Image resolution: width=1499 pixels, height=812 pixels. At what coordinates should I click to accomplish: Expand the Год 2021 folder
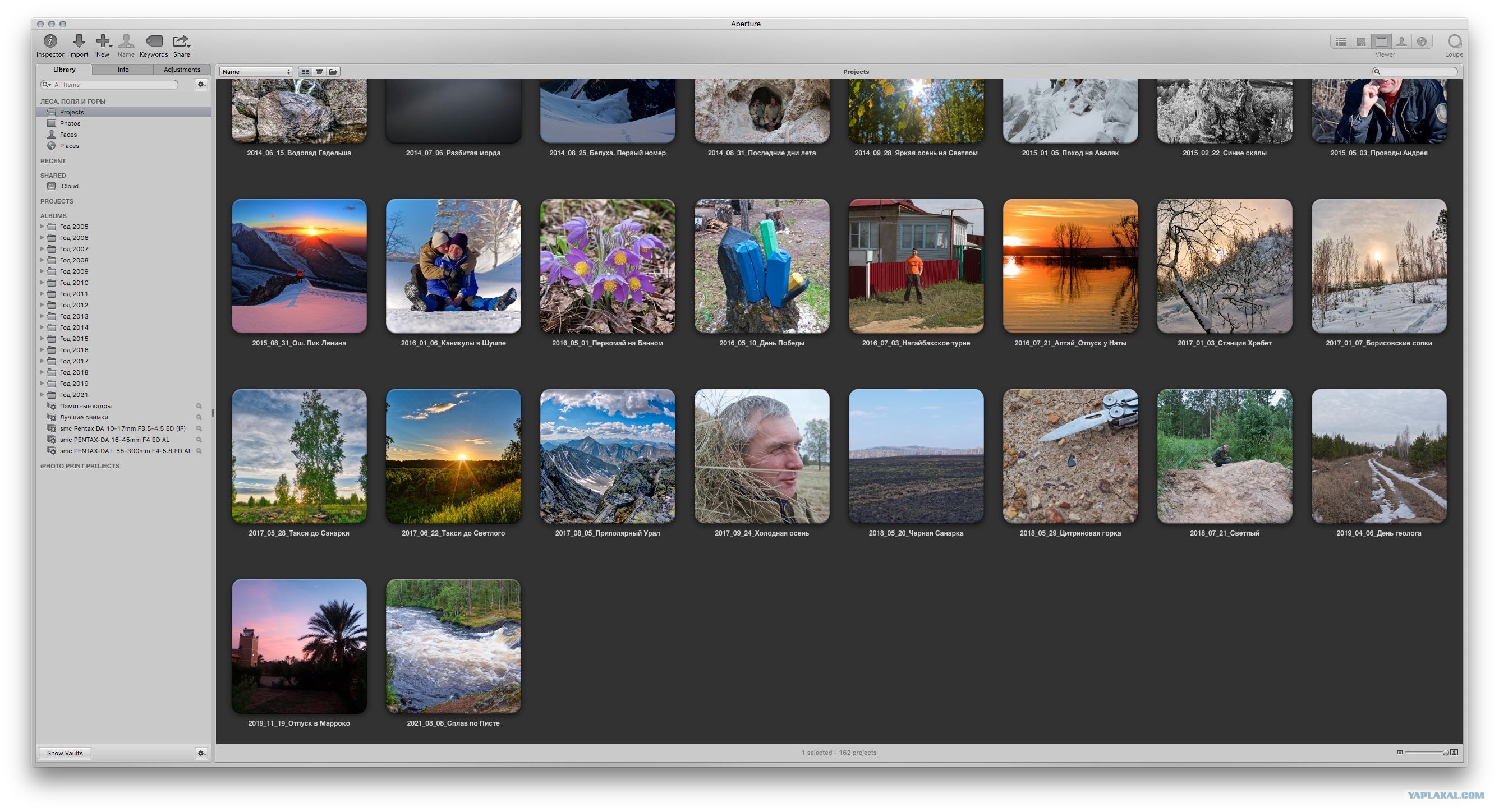pyautogui.click(x=42, y=394)
